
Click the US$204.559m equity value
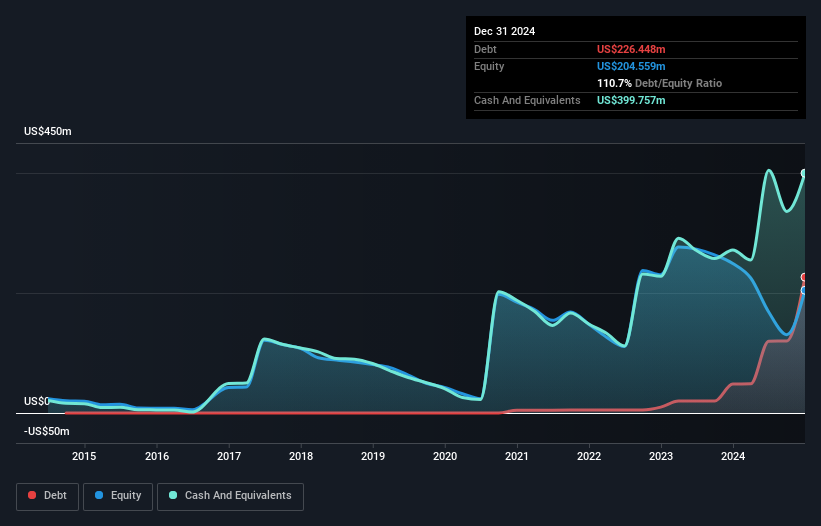(x=631, y=66)
